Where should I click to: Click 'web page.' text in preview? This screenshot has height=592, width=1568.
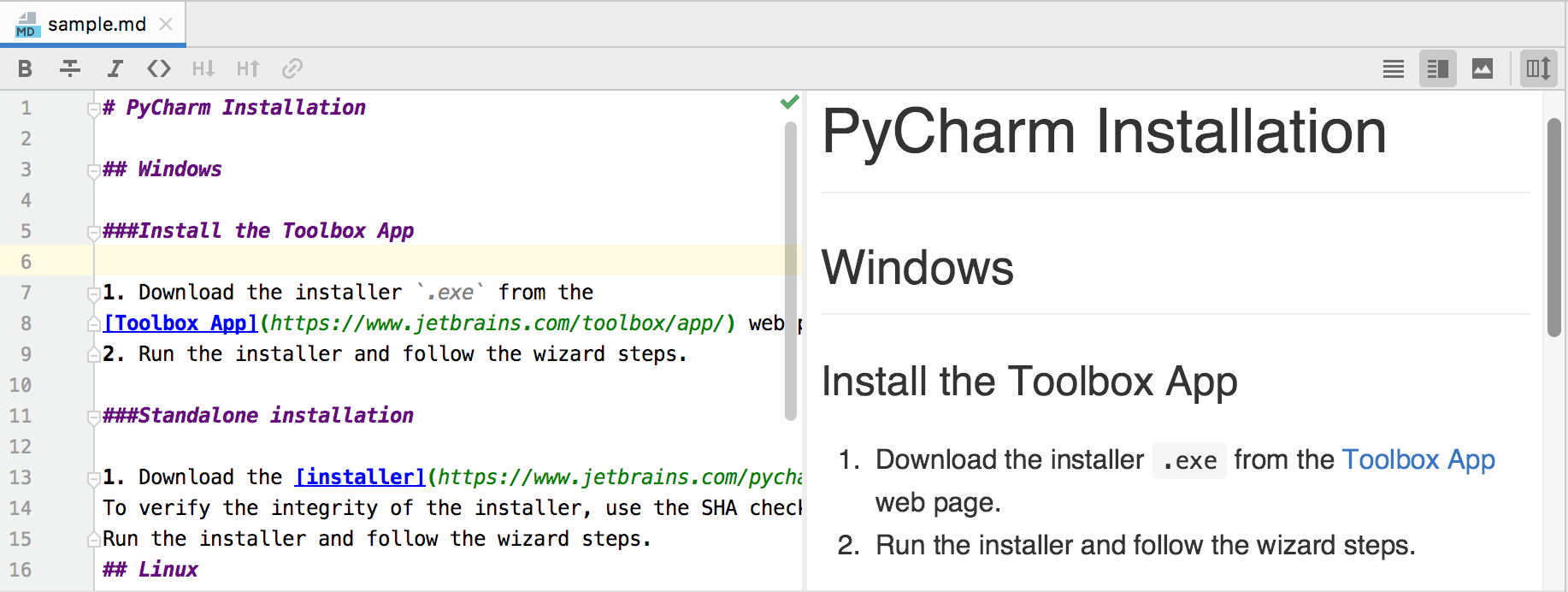click(938, 503)
